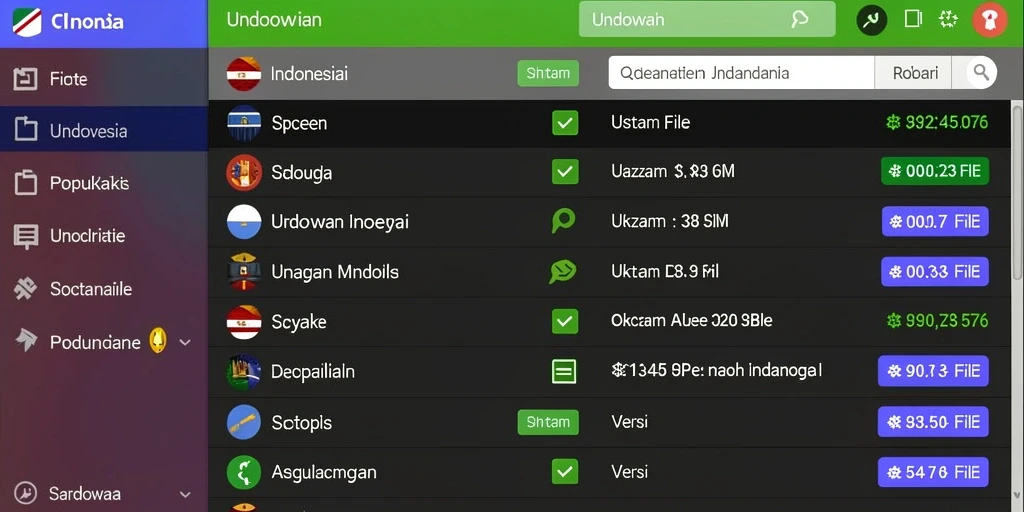This screenshot has width=1024, height=512.
Task: Select the Undovesia folder icon
Action: 25,129
